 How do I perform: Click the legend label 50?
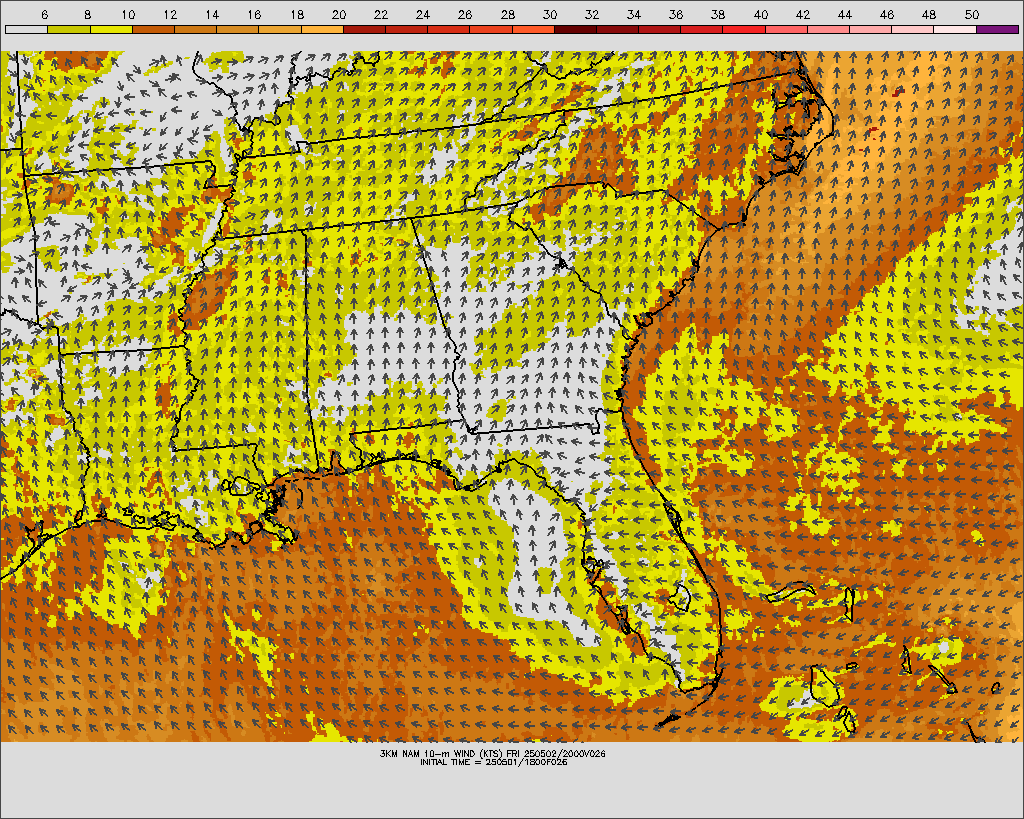[972, 14]
